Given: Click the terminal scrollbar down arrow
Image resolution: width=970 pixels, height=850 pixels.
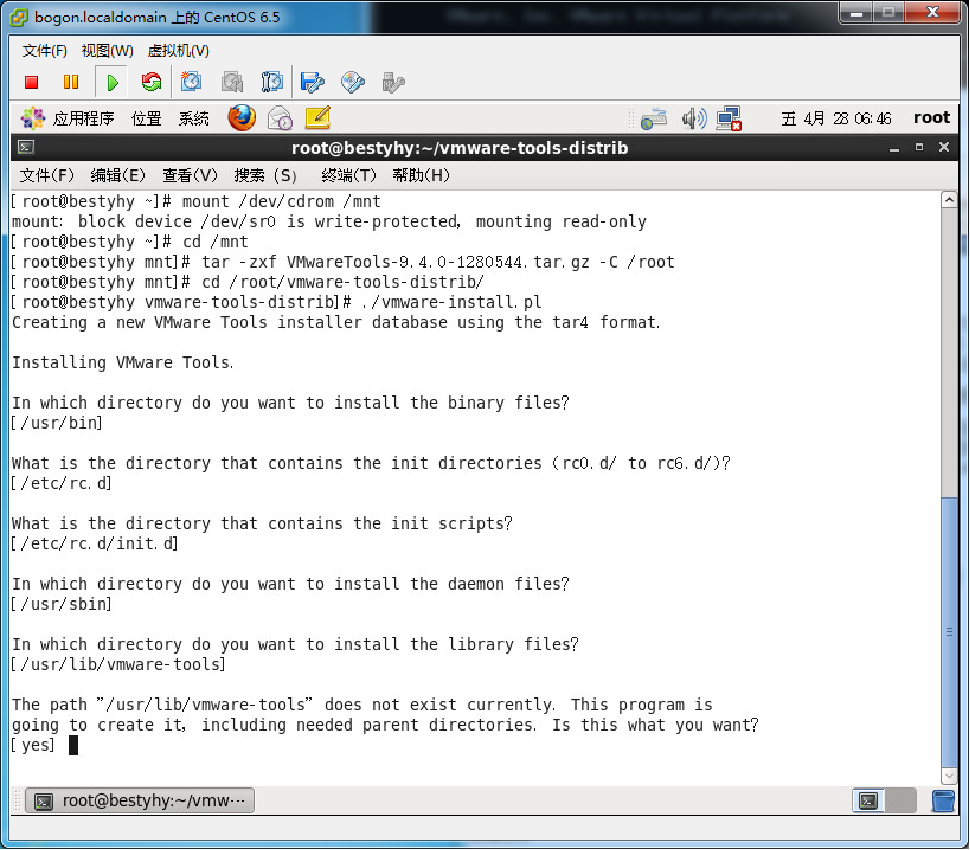Looking at the screenshot, I should point(949,775).
